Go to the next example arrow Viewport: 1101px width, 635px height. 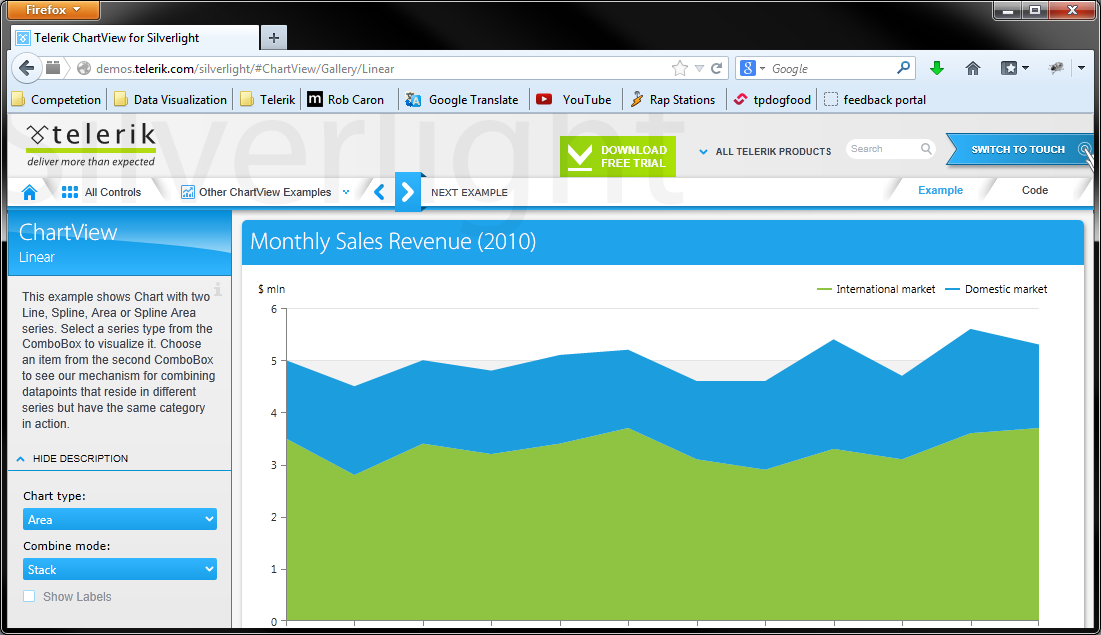[408, 192]
